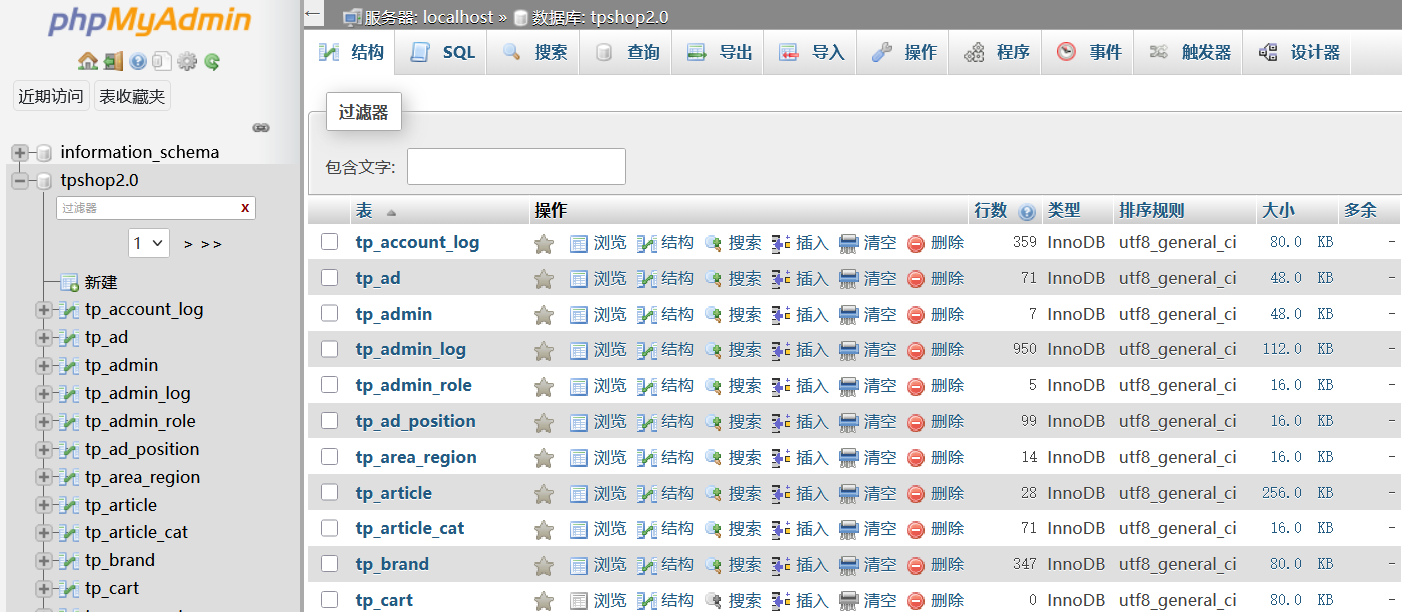Click the 近期访问 button
The width and height of the screenshot is (1402, 612).
tap(51, 96)
